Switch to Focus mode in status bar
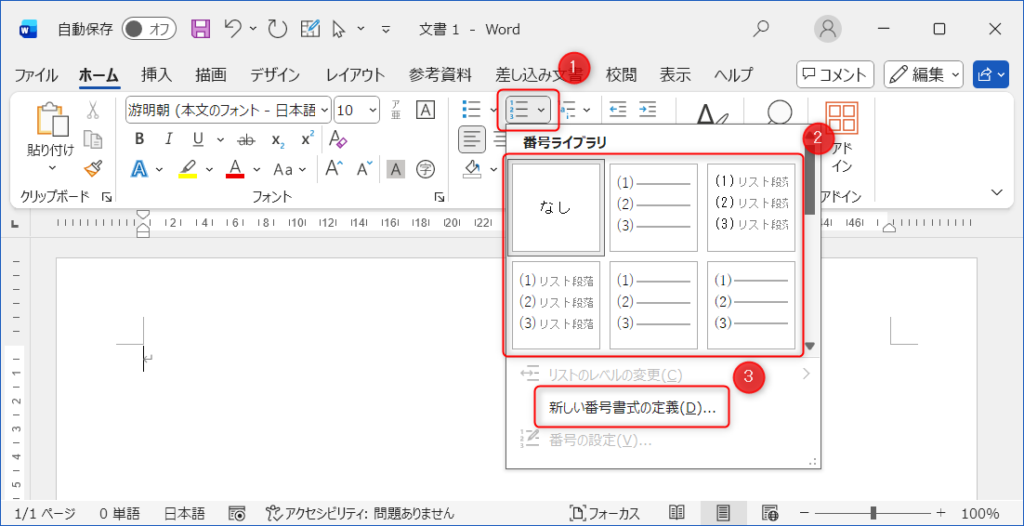This screenshot has height=526, width=1024. coord(603,513)
